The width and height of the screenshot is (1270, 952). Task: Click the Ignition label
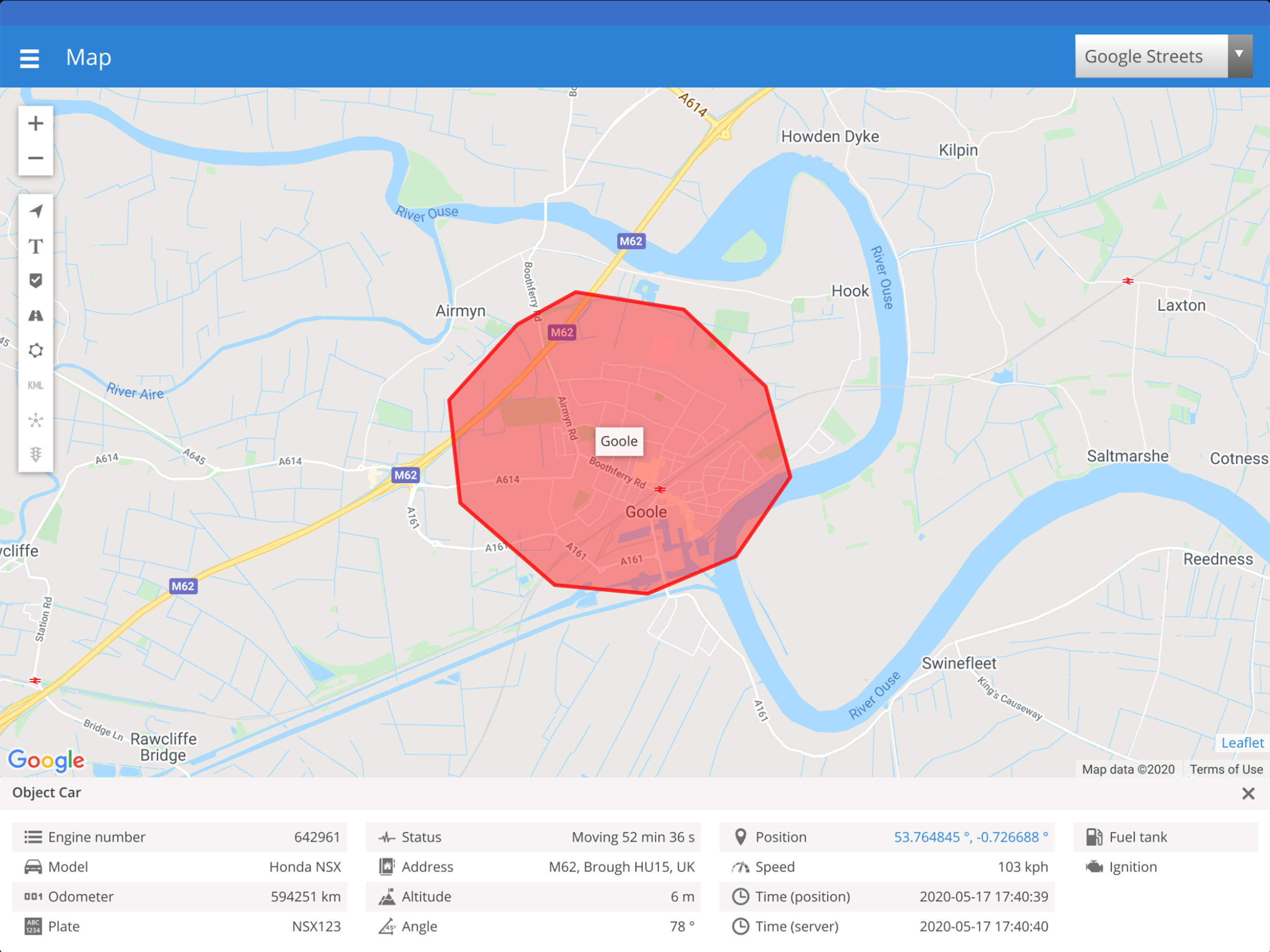(1133, 867)
